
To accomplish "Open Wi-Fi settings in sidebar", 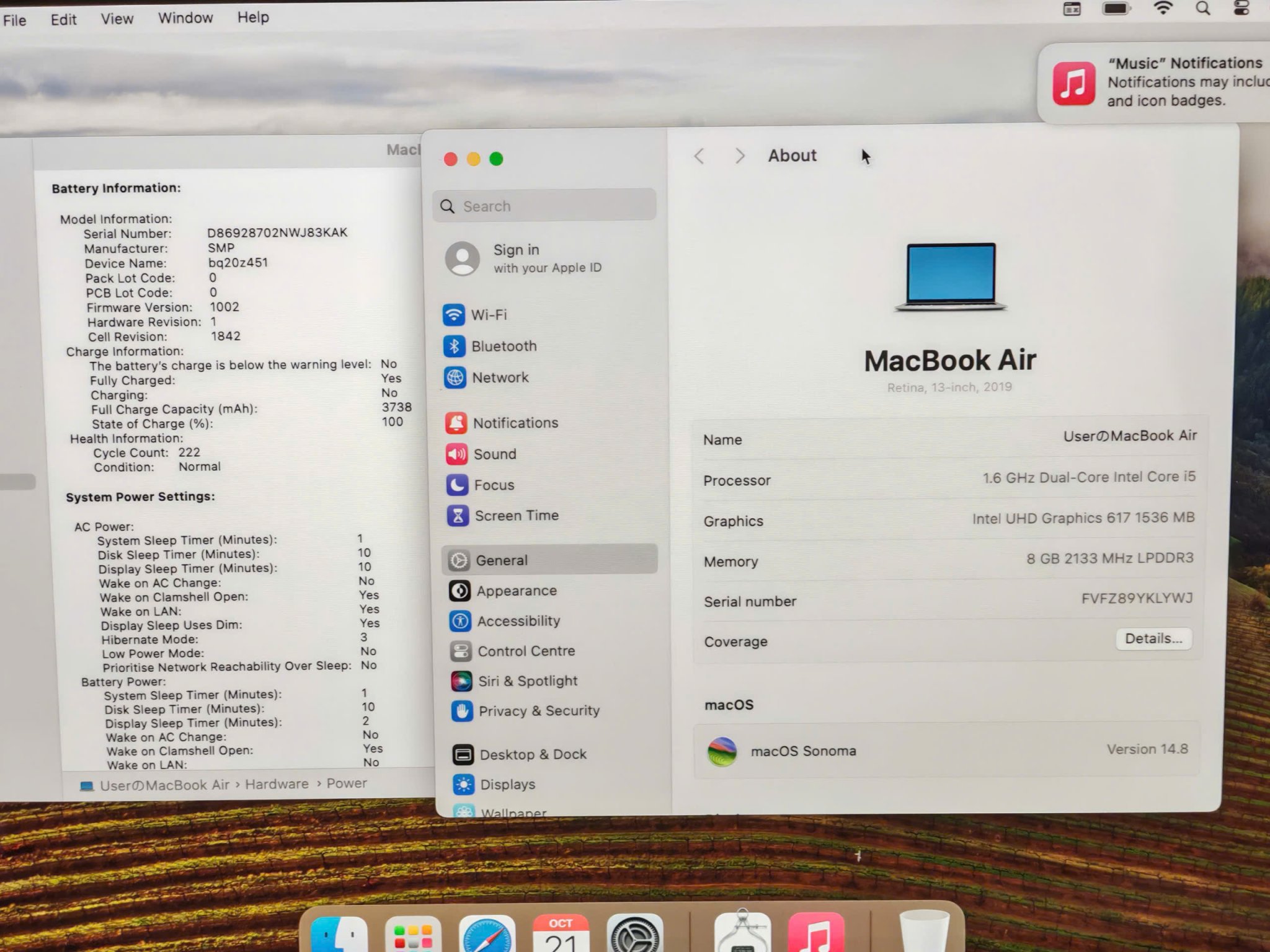I will [489, 315].
